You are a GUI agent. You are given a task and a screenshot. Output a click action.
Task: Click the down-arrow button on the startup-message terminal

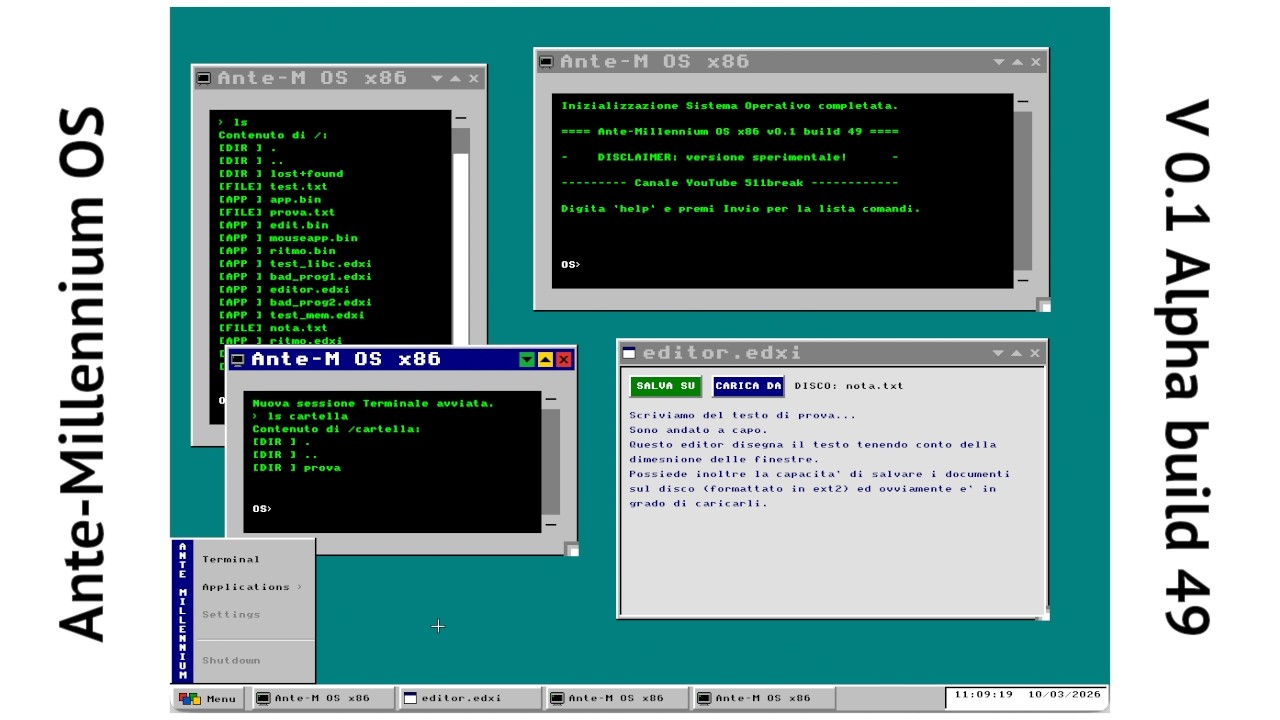click(999, 62)
